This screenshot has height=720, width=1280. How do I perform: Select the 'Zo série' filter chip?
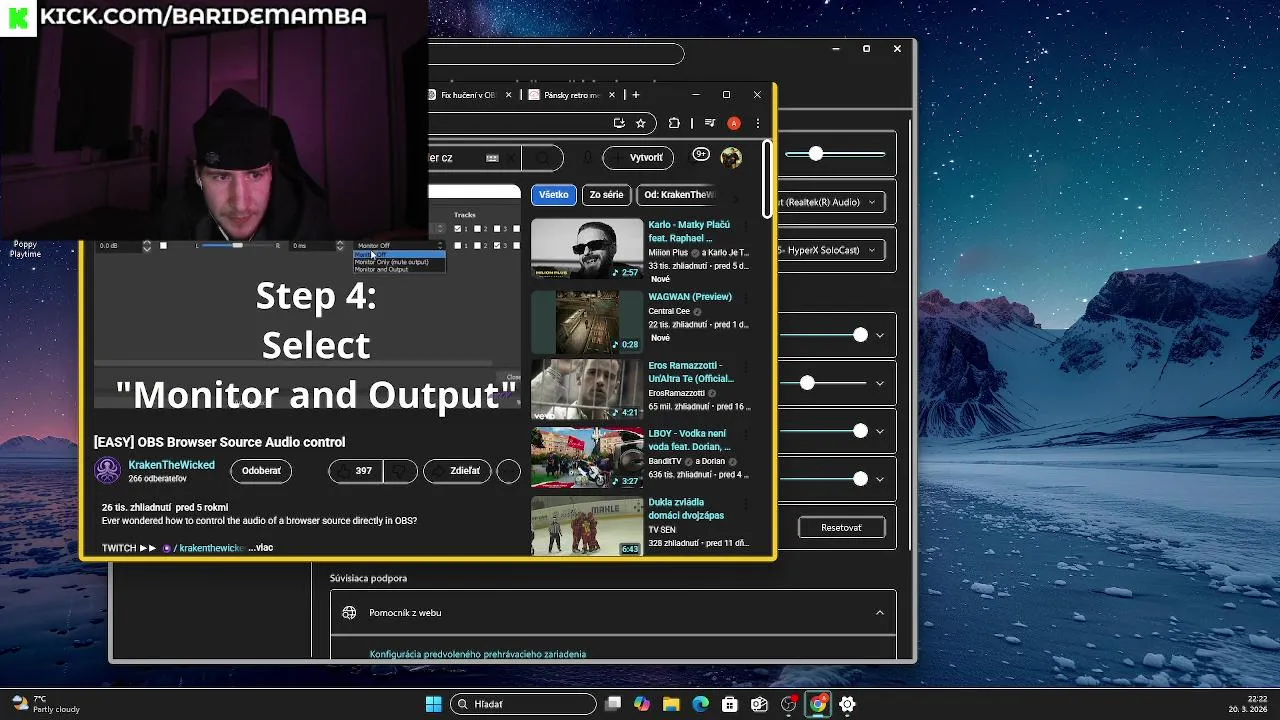606,195
